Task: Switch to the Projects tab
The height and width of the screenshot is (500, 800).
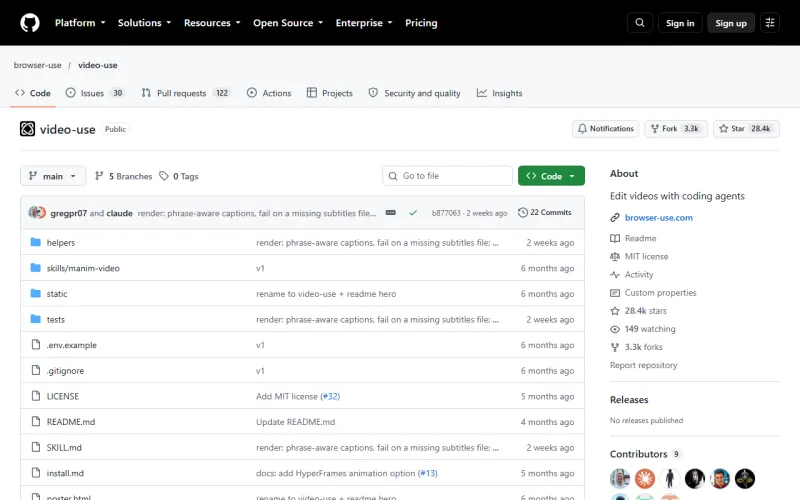Action: [x=330, y=93]
